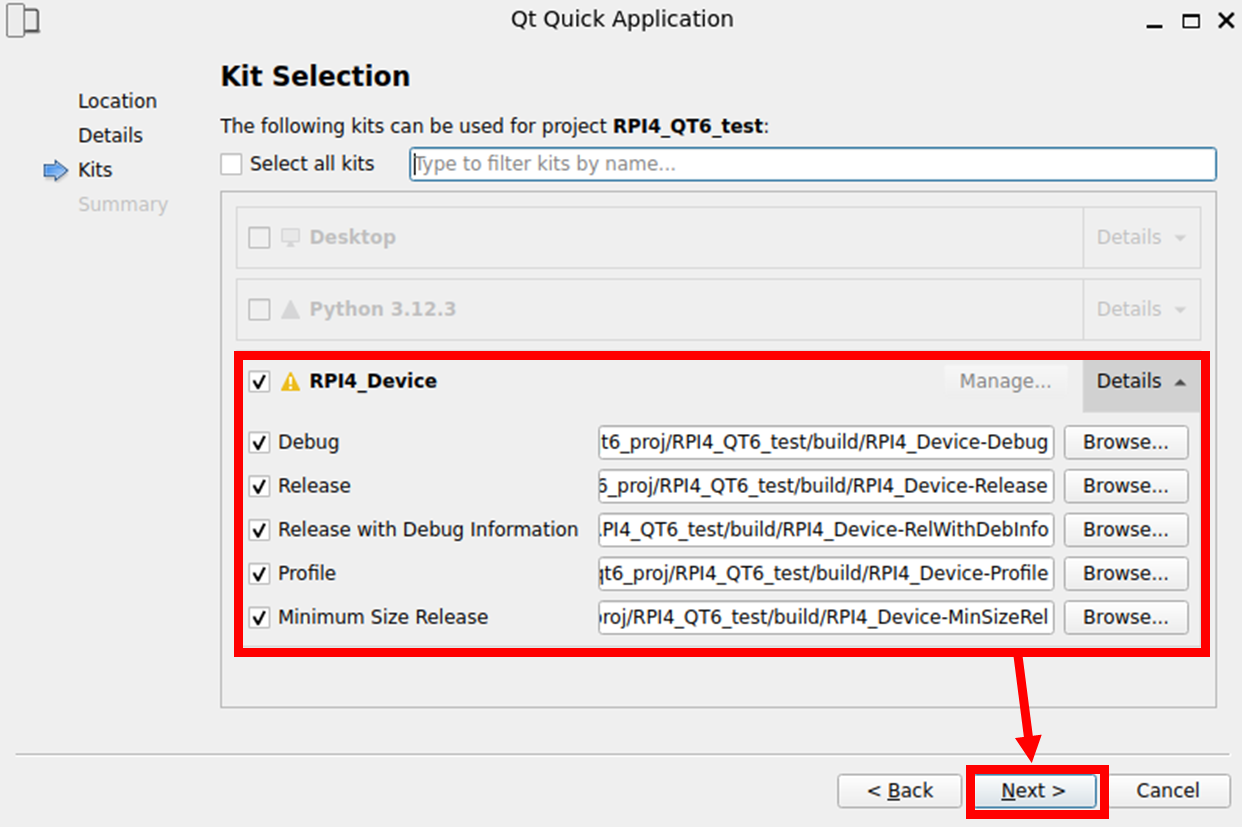Uncheck the Debug build configuration

click(x=259, y=442)
